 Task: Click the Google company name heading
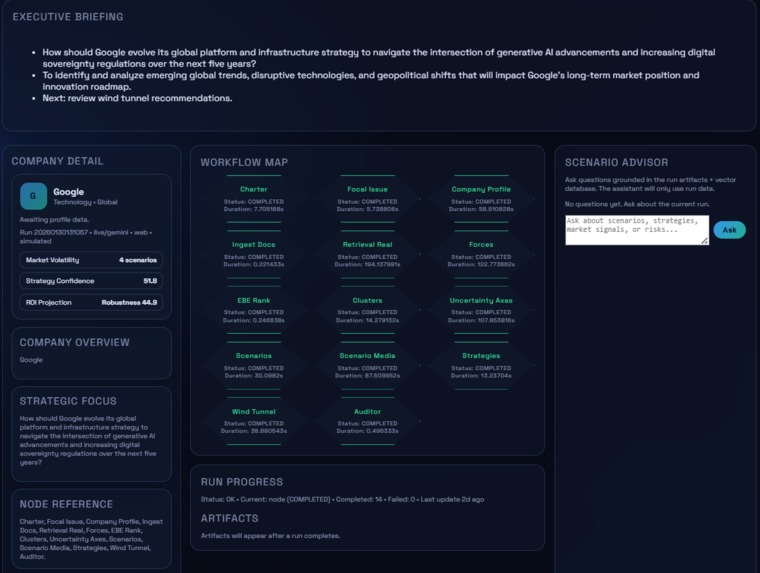click(x=68, y=192)
